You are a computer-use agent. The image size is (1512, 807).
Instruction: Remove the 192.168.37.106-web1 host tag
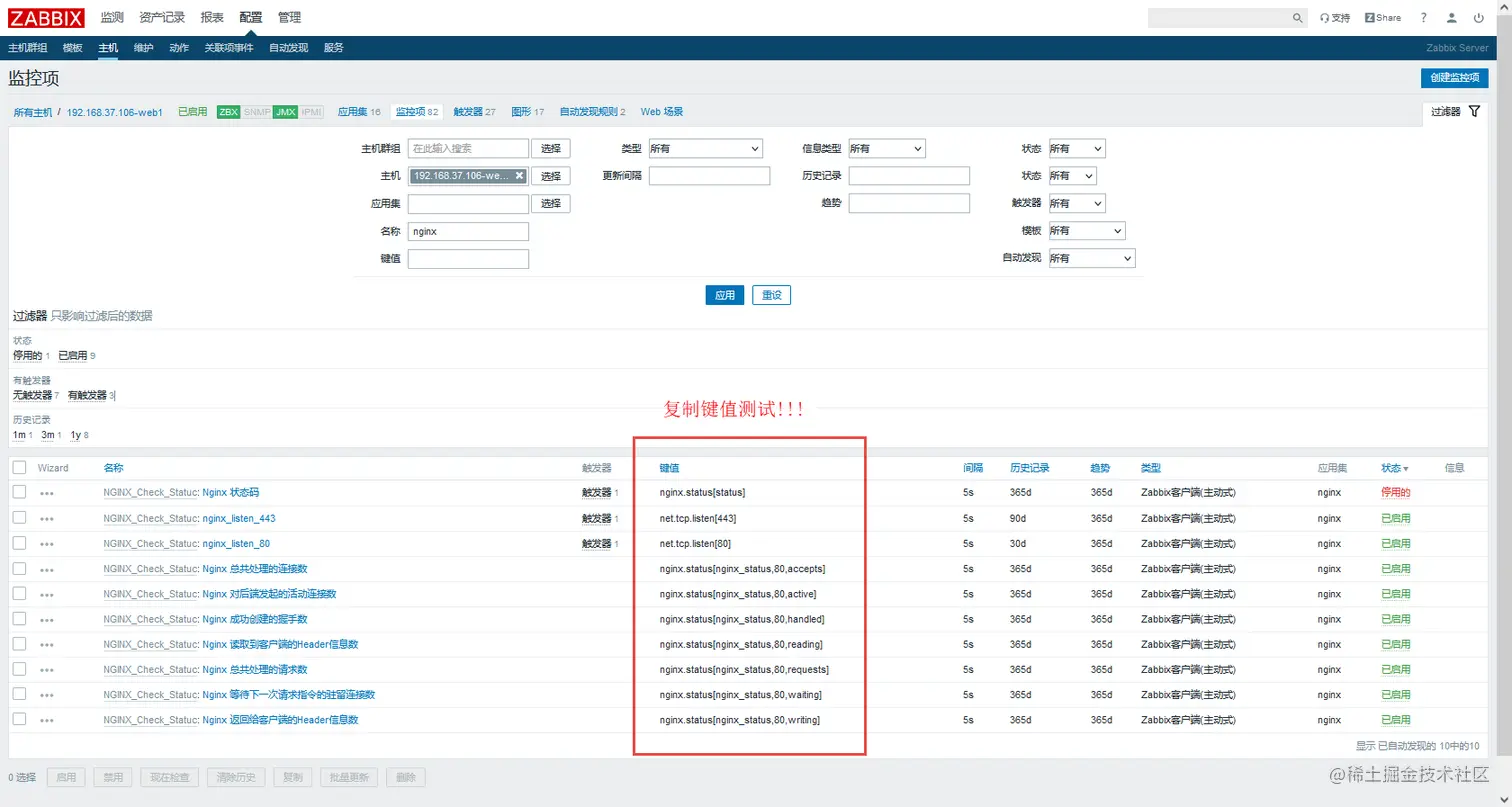(519, 176)
